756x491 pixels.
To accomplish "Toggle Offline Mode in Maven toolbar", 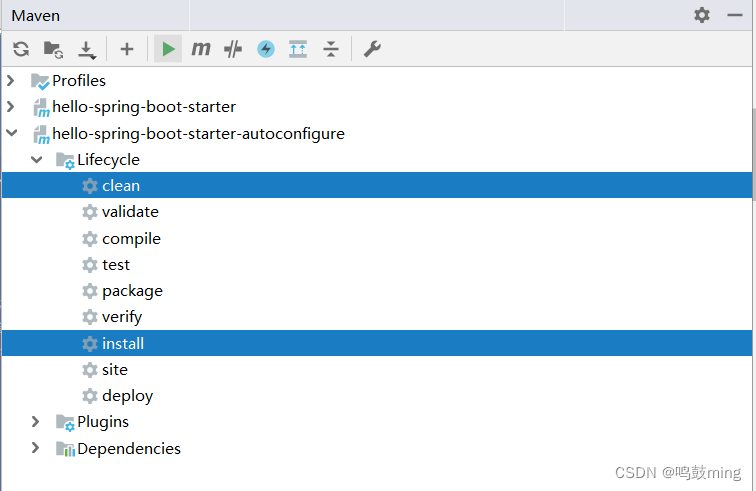I will tap(233, 49).
